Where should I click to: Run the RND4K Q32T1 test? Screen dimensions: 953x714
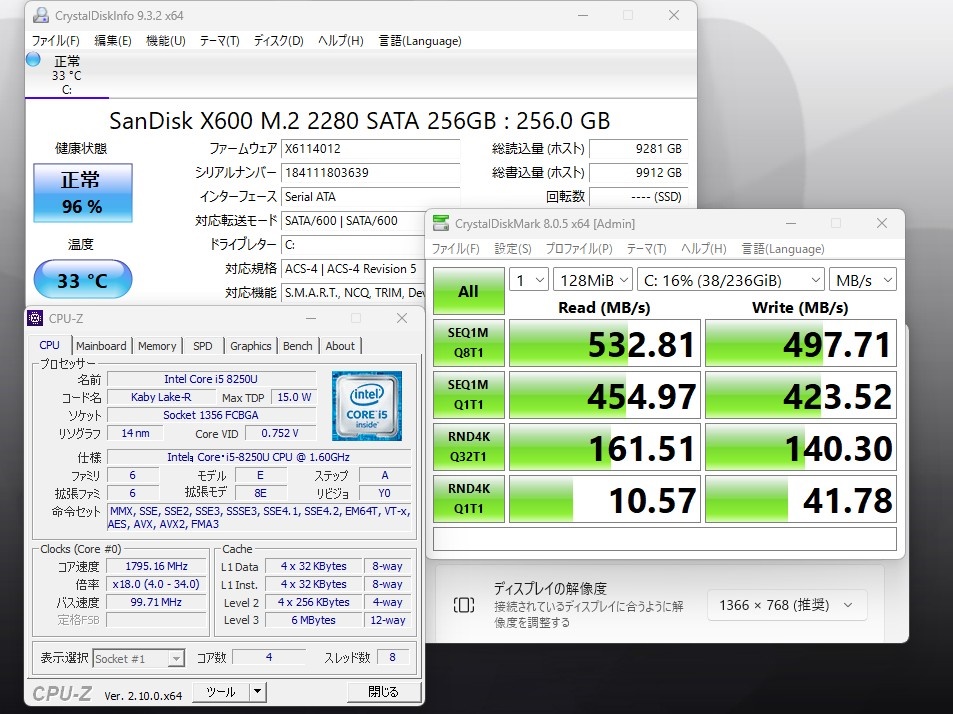[x=469, y=447]
